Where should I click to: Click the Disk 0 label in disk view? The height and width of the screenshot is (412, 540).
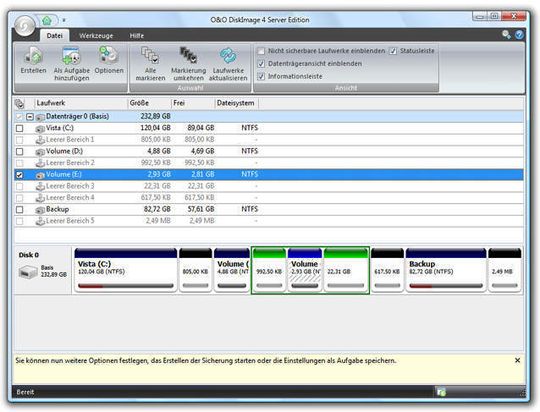point(29,255)
